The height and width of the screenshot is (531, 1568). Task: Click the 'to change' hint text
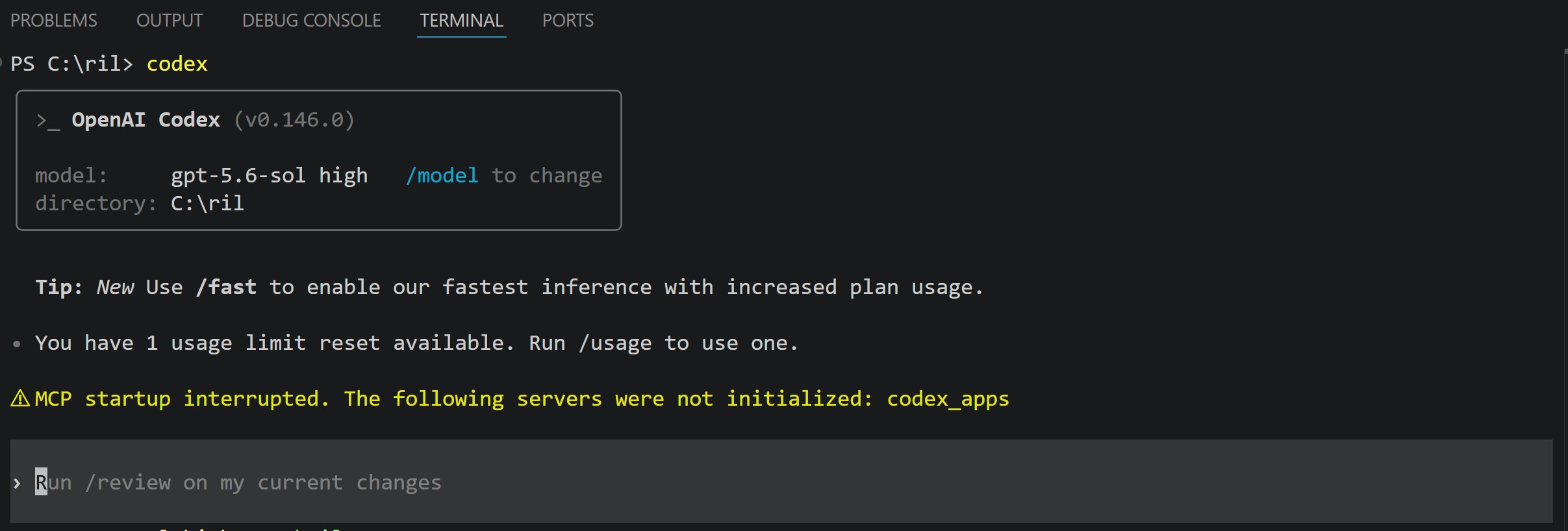547,175
